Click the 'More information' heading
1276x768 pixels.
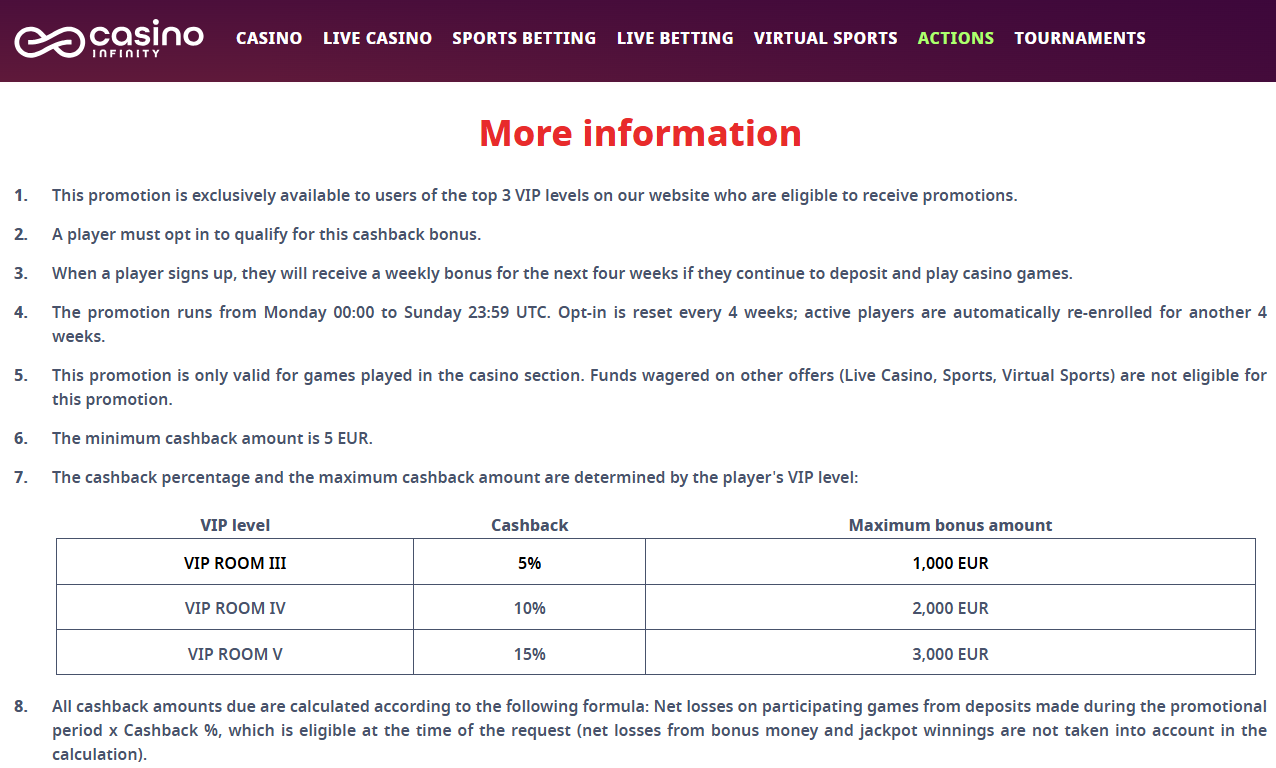tap(640, 133)
